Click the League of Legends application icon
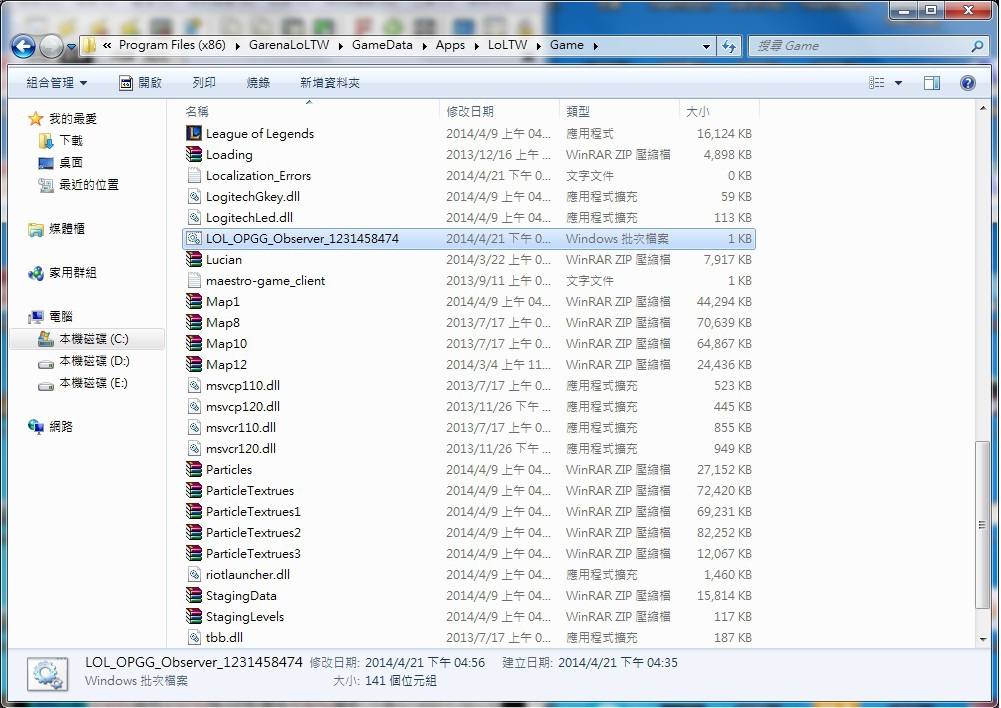Viewport: 1001px width, 708px height. (193, 133)
